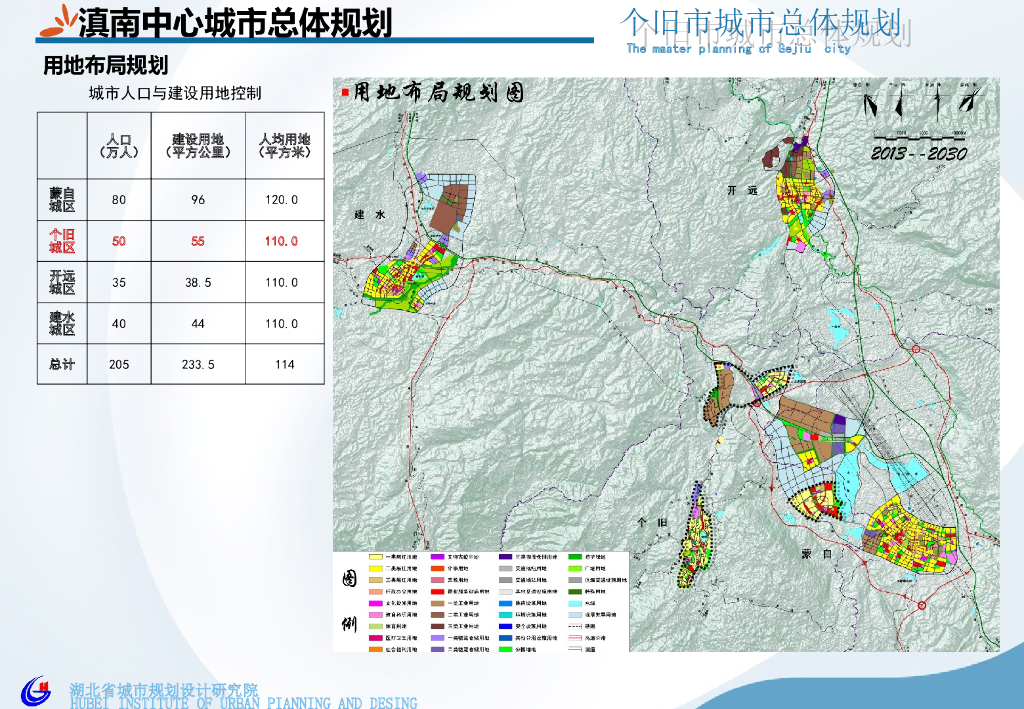1024x709 pixels.
Task: Click the 人口(万人) column header
Action: pyautogui.click(x=119, y=146)
